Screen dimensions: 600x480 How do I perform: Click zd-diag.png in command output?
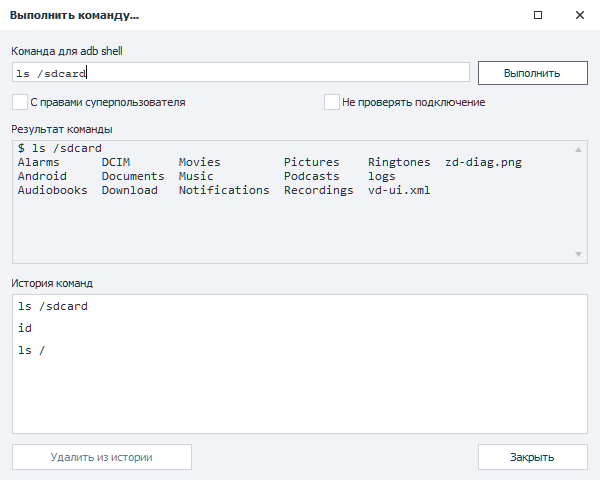click(483, 162)
